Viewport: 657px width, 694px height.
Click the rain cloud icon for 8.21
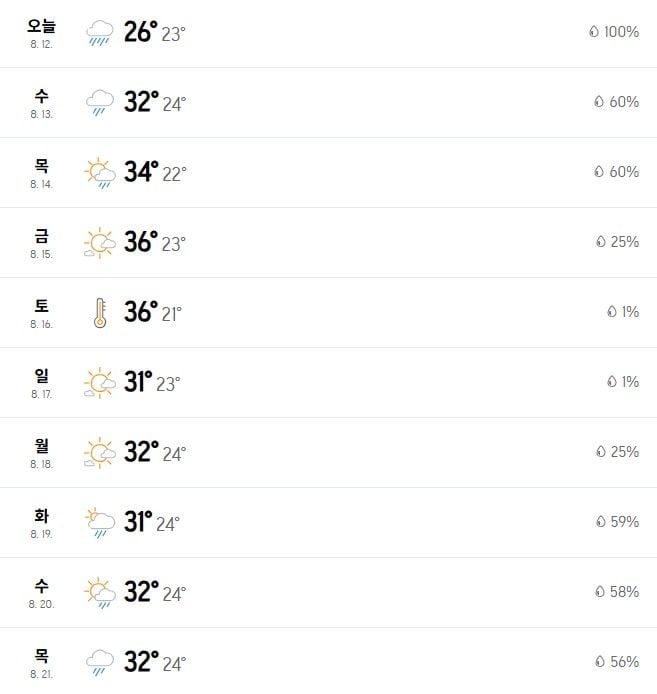click(x=100, y=663)
